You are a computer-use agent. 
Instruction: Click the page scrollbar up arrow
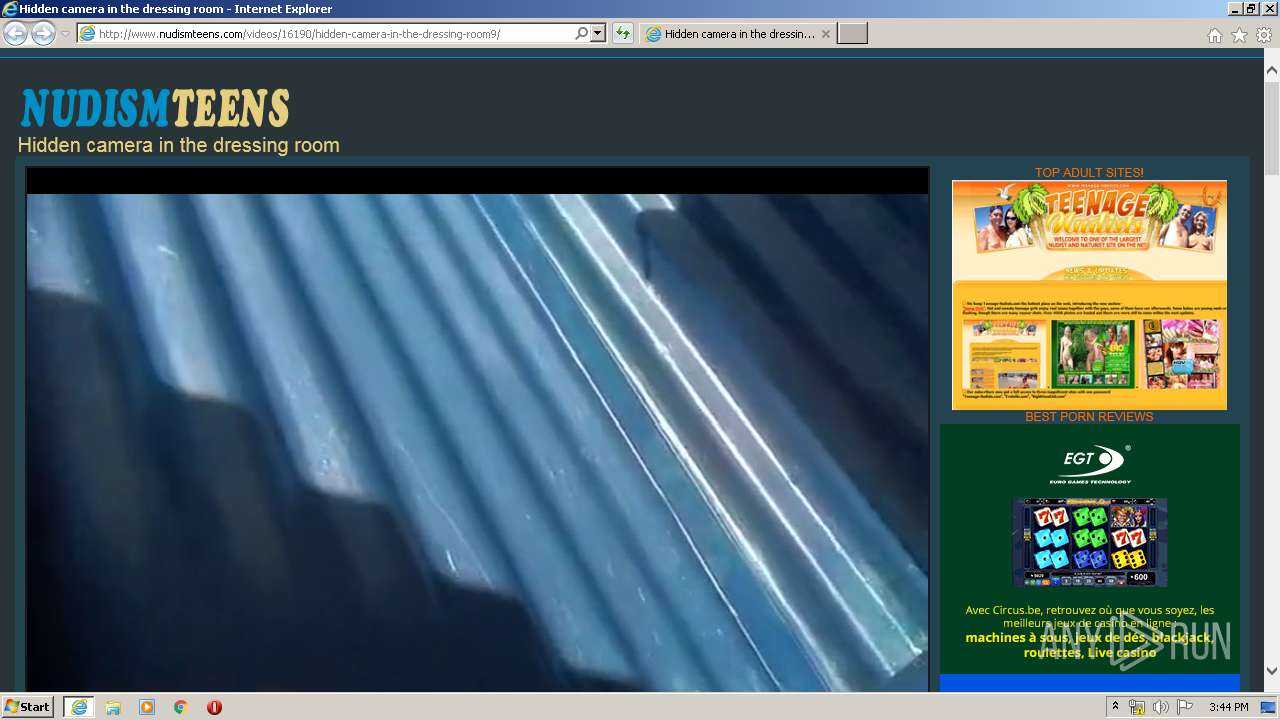pyautogui.click(x=1272, y=70)
